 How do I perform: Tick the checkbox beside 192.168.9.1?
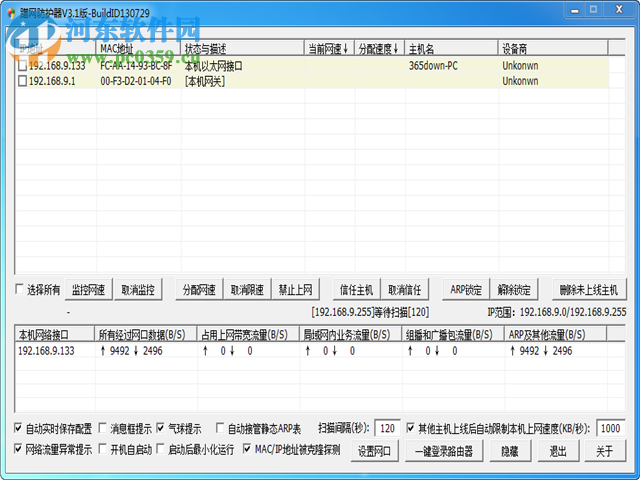(23, 82)
